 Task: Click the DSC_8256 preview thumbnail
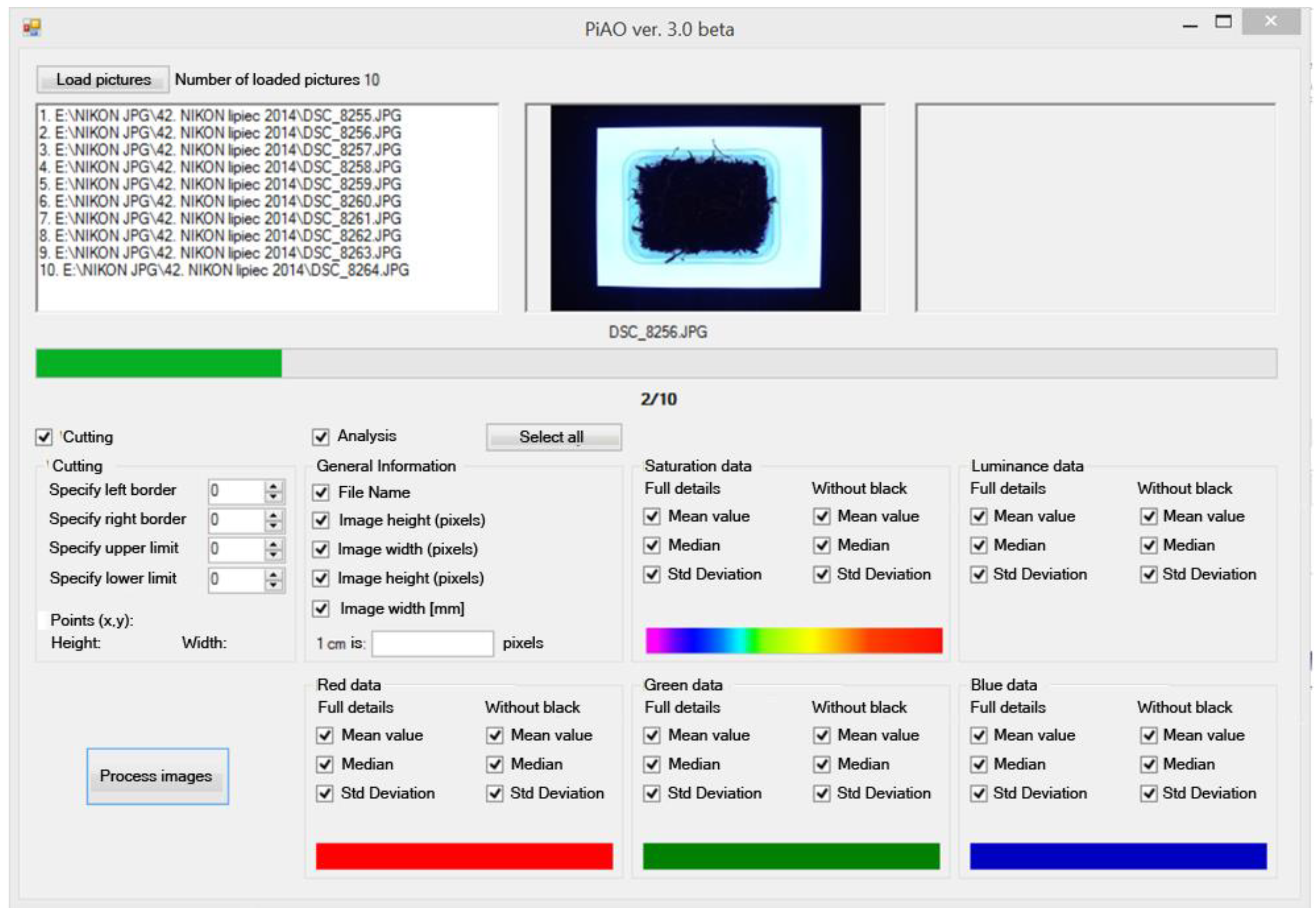(705, 208)
